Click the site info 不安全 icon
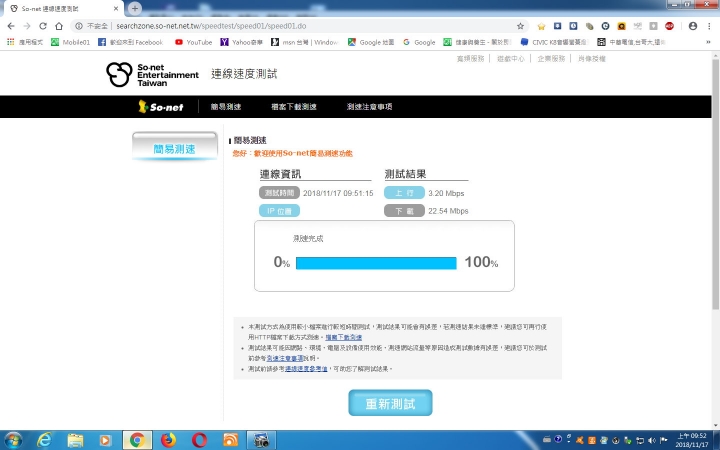This screenshot has height=450, width=720. coord(79,26)
